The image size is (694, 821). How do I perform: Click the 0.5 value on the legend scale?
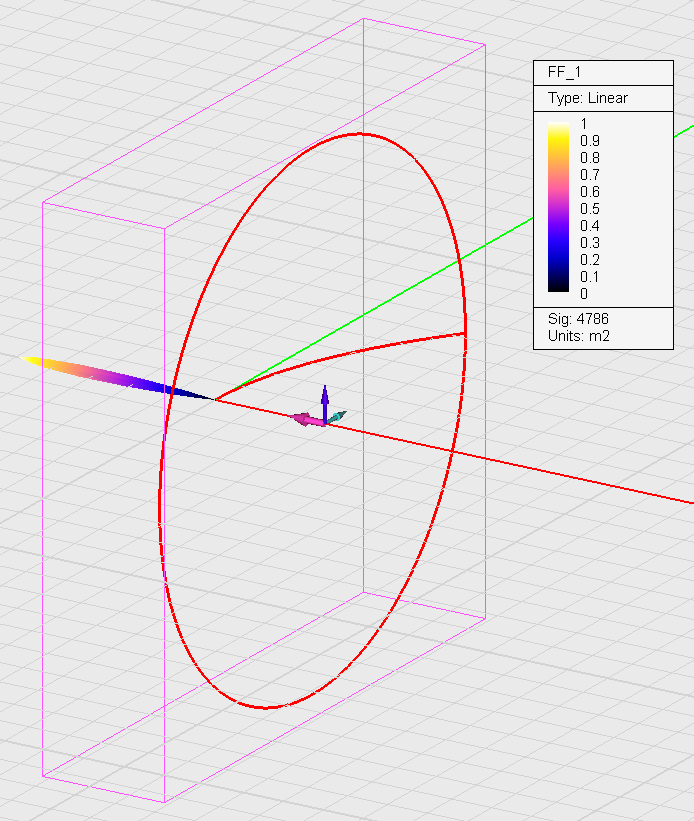tap(589, 209)
